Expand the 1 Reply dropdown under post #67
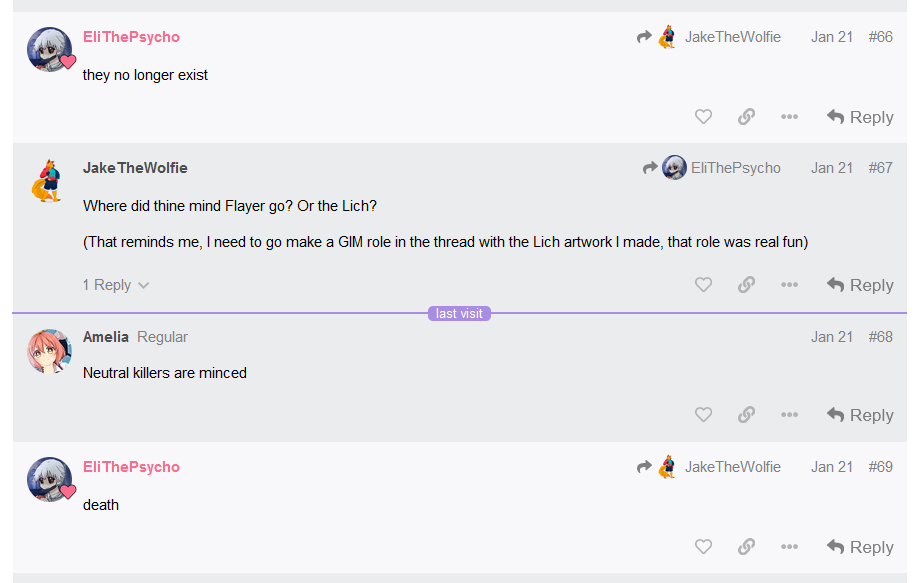This screenshot has width=917, height=583. click(116, 285)
